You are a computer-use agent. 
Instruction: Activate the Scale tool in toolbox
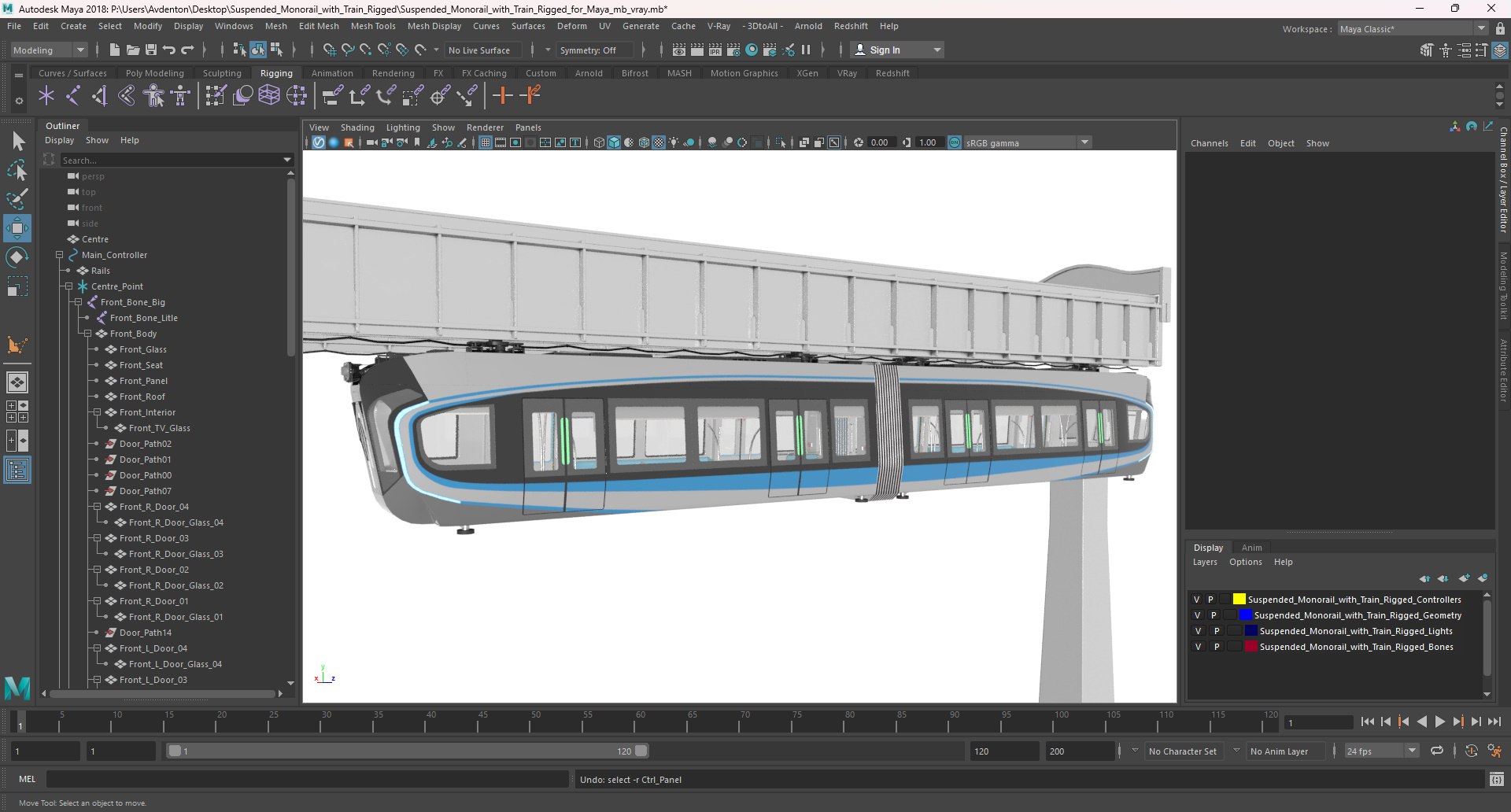[x=17, y=286]
